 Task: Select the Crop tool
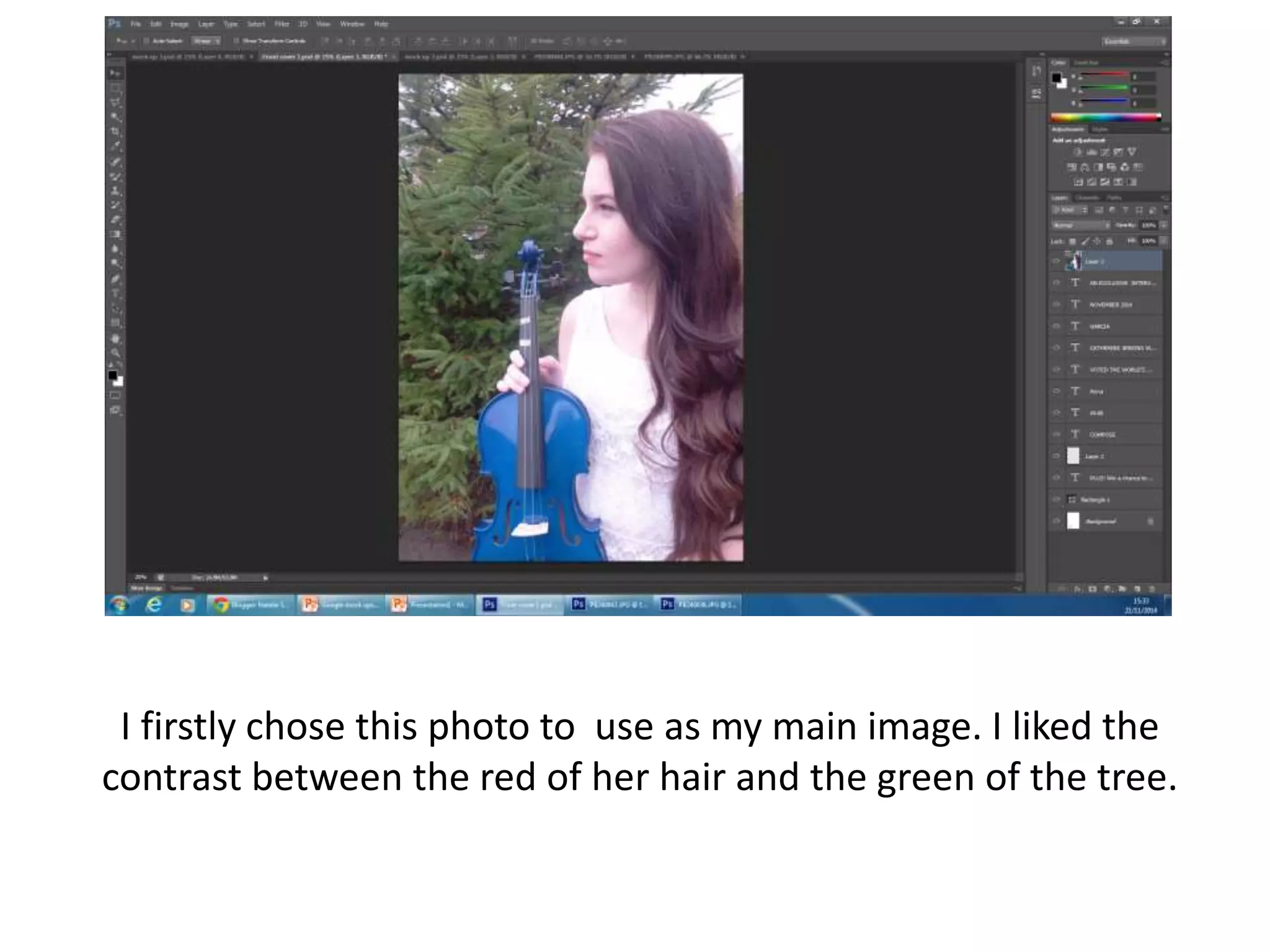pyautogui.click(x=115, y=131)
